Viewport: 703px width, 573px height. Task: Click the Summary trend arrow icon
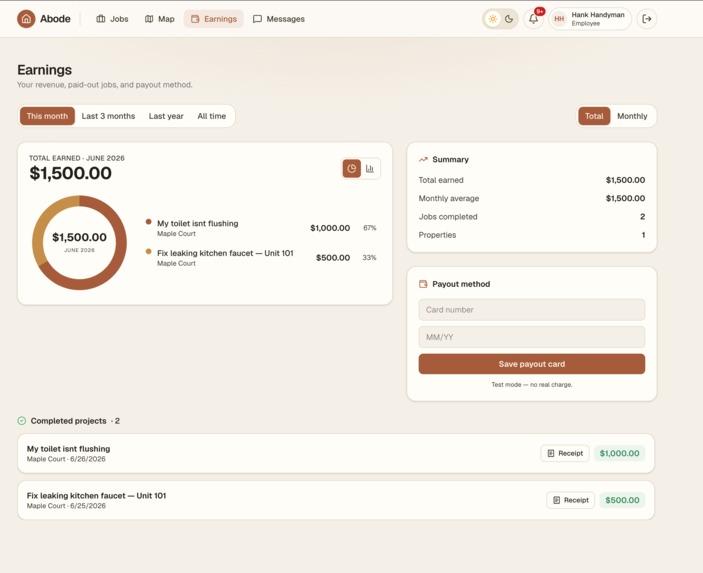tap(423, 160)
